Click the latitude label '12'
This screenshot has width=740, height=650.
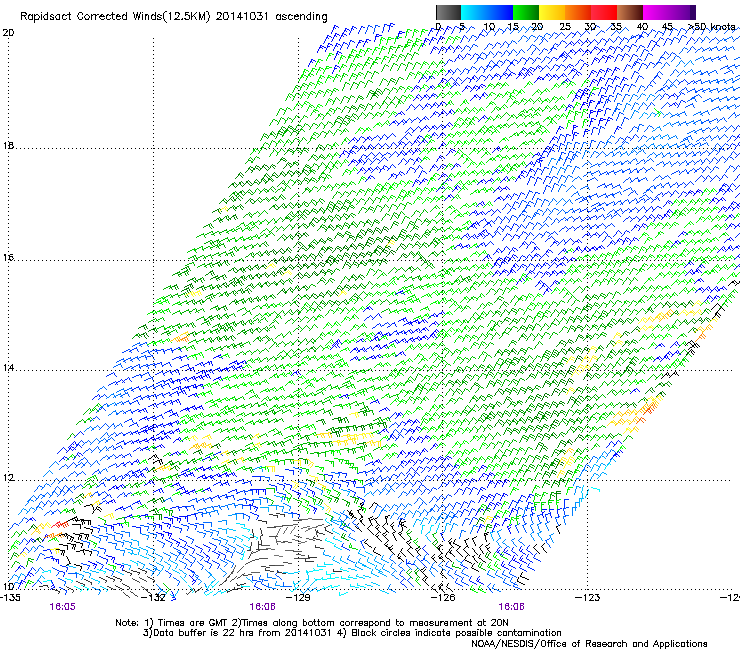coord(8,478)
